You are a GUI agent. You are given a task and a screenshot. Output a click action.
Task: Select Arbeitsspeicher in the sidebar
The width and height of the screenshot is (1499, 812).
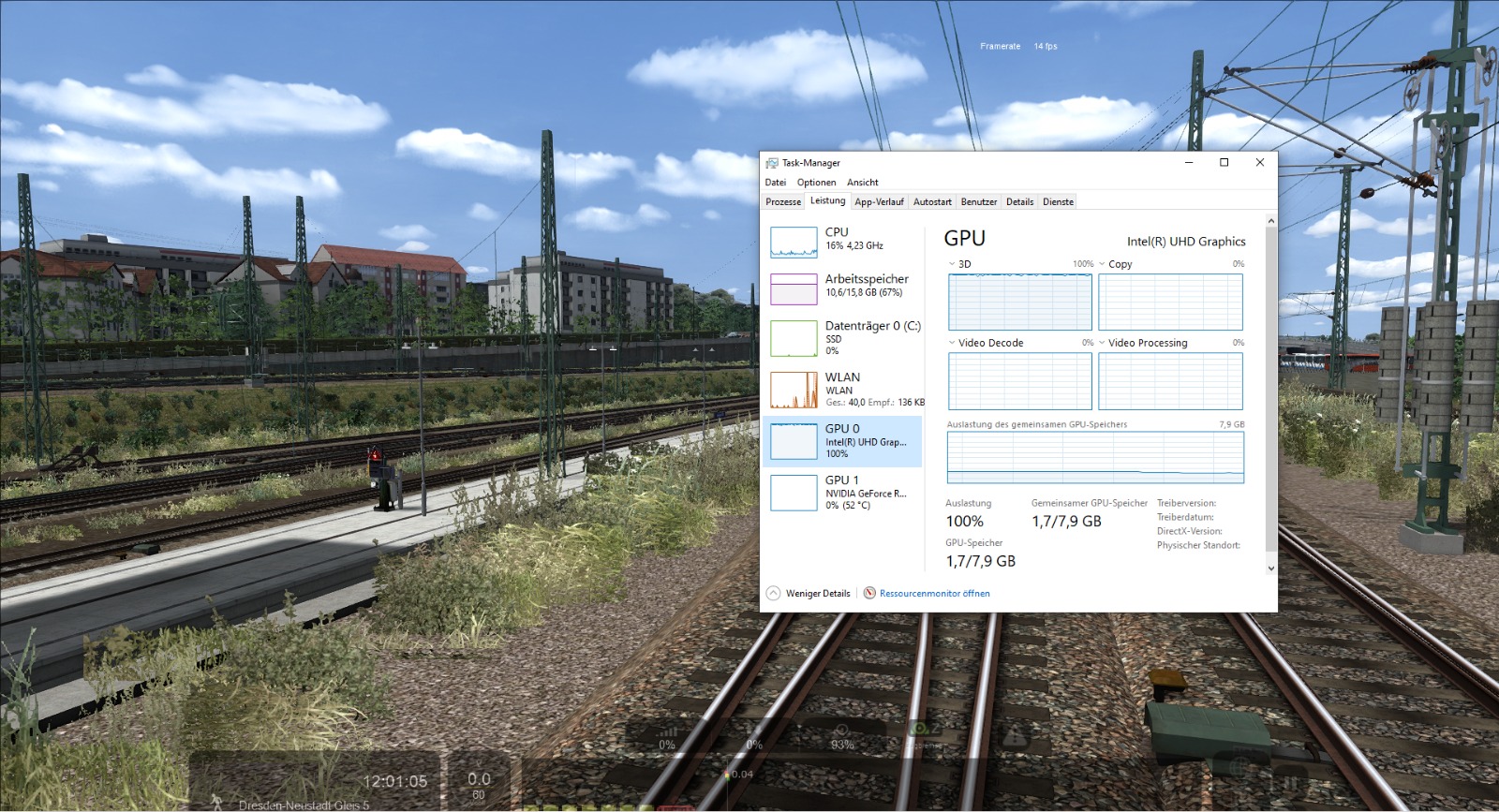[x=843, y=288]
